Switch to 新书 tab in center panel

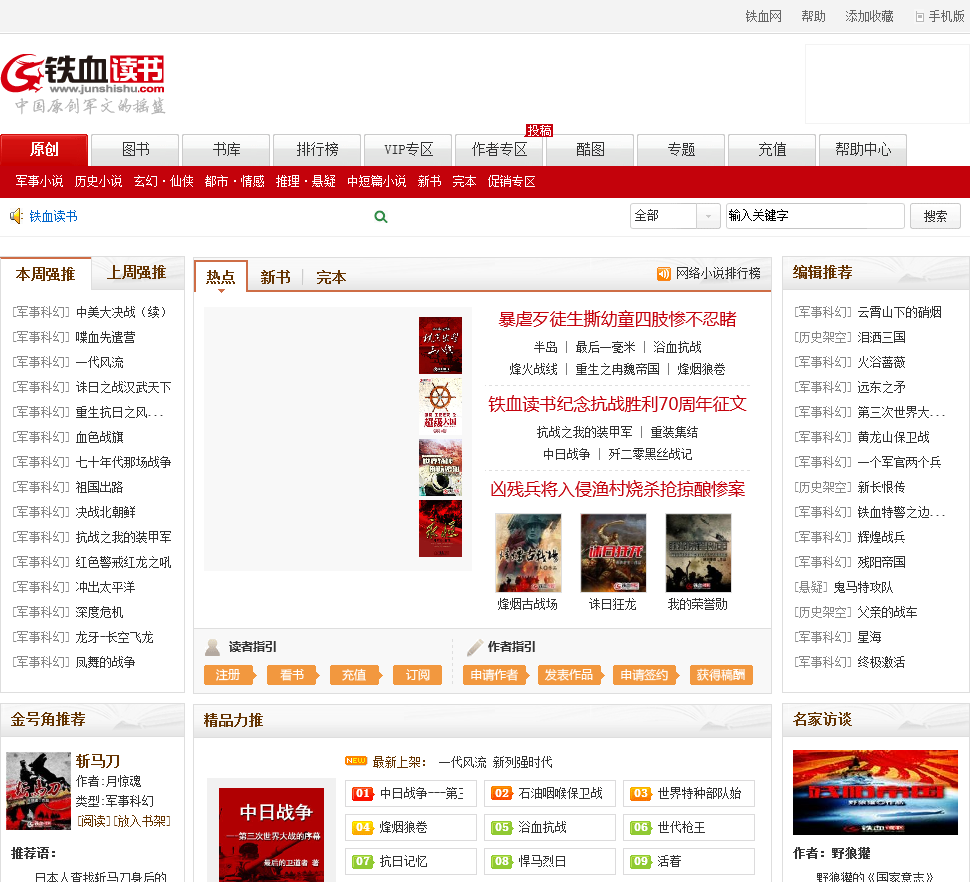pyautogui.click(x=275, y=277)
